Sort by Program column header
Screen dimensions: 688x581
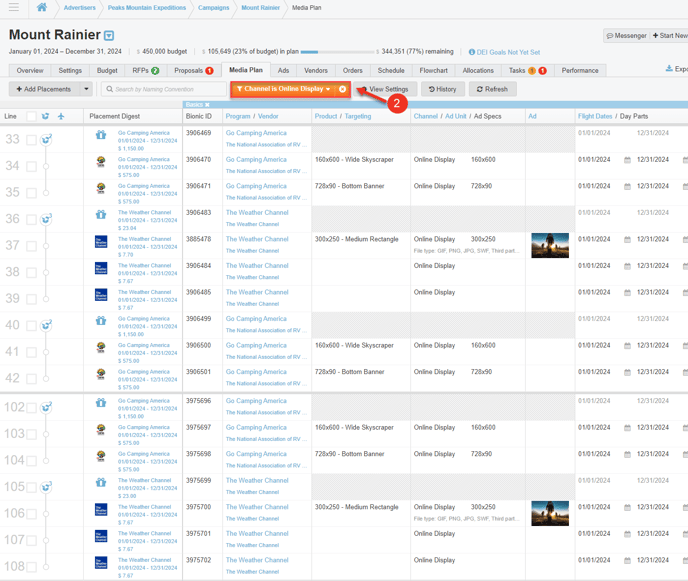tap(238, 116)
